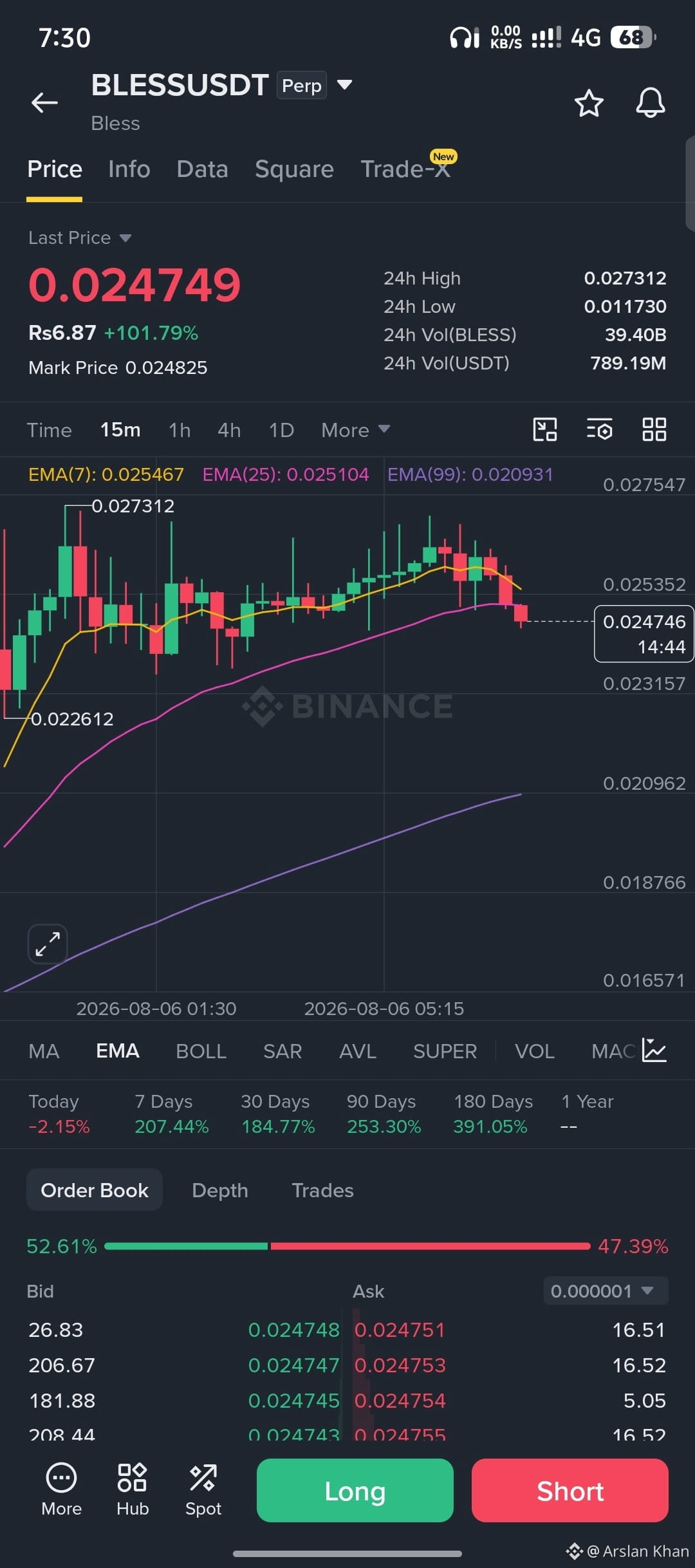Show the Trades tab

pos(322,1190)
